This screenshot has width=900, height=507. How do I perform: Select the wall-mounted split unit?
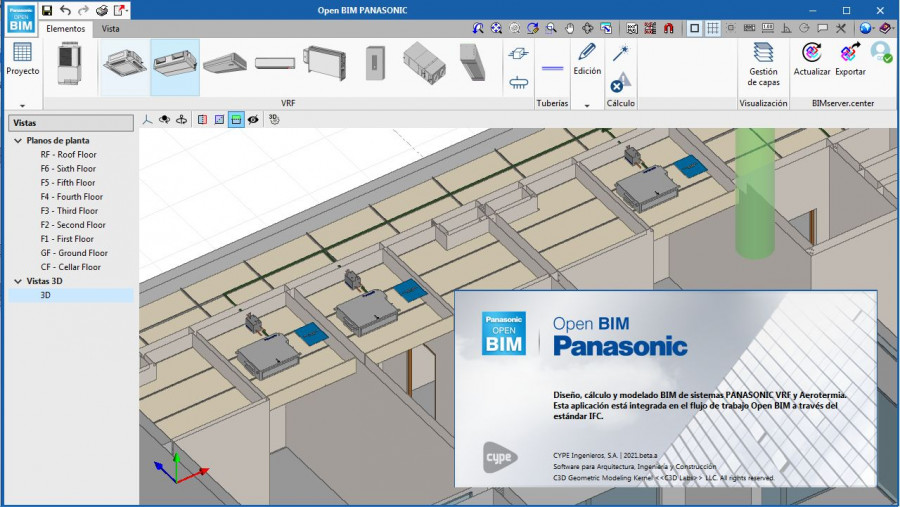[x=275, y=63]
